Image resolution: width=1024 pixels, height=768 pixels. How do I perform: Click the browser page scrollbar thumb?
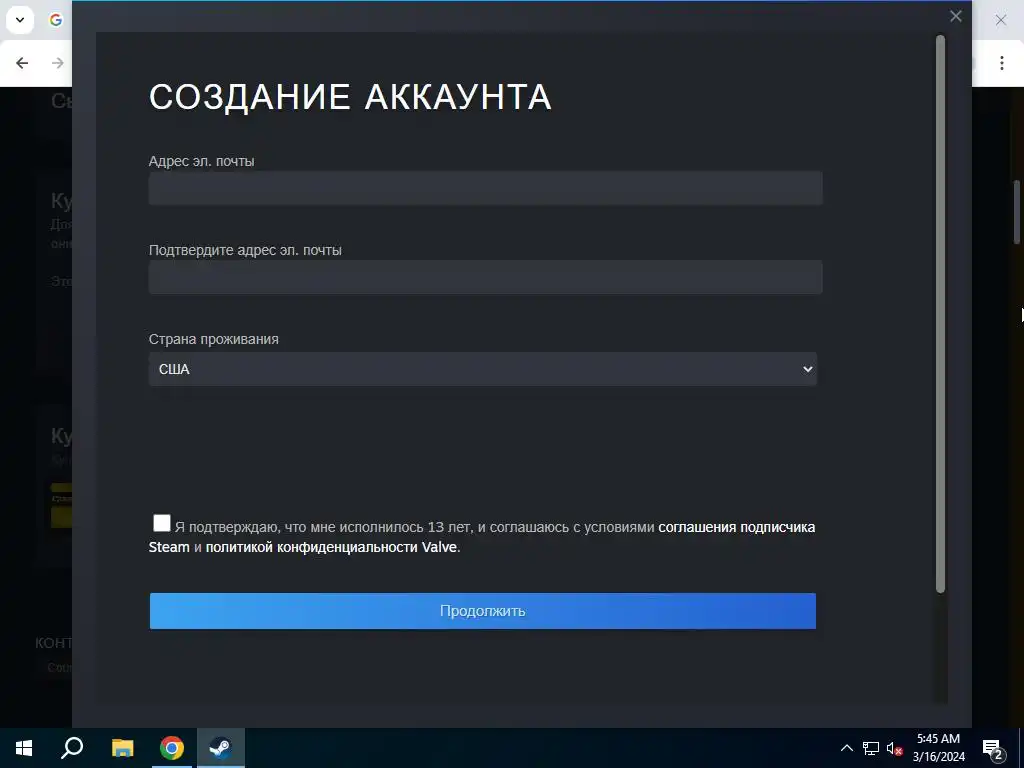[x=1017, y=212]
